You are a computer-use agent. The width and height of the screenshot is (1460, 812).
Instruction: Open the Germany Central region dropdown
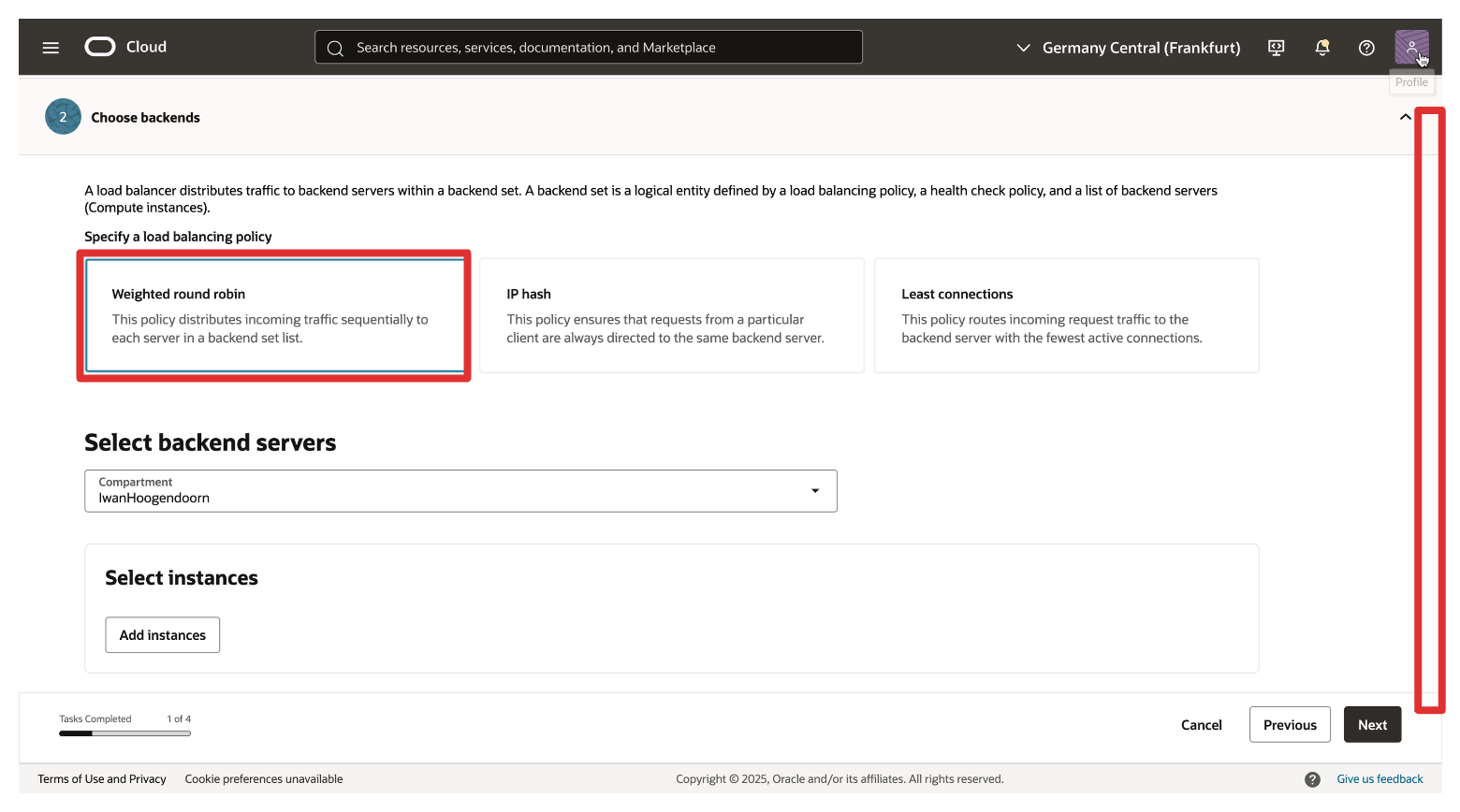click(x=1128, y=48)
